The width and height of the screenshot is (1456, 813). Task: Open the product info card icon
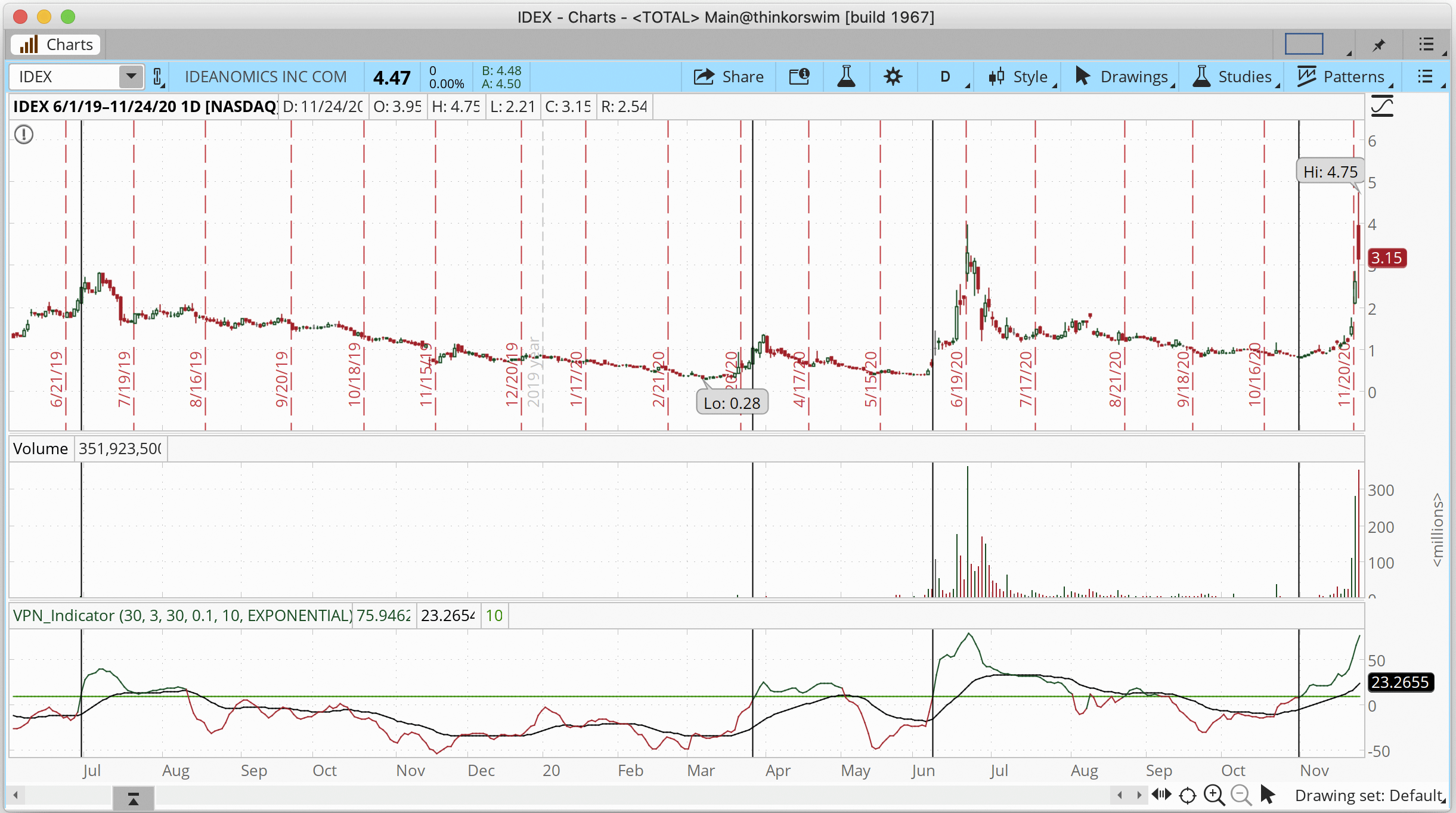tap(799, 77)
